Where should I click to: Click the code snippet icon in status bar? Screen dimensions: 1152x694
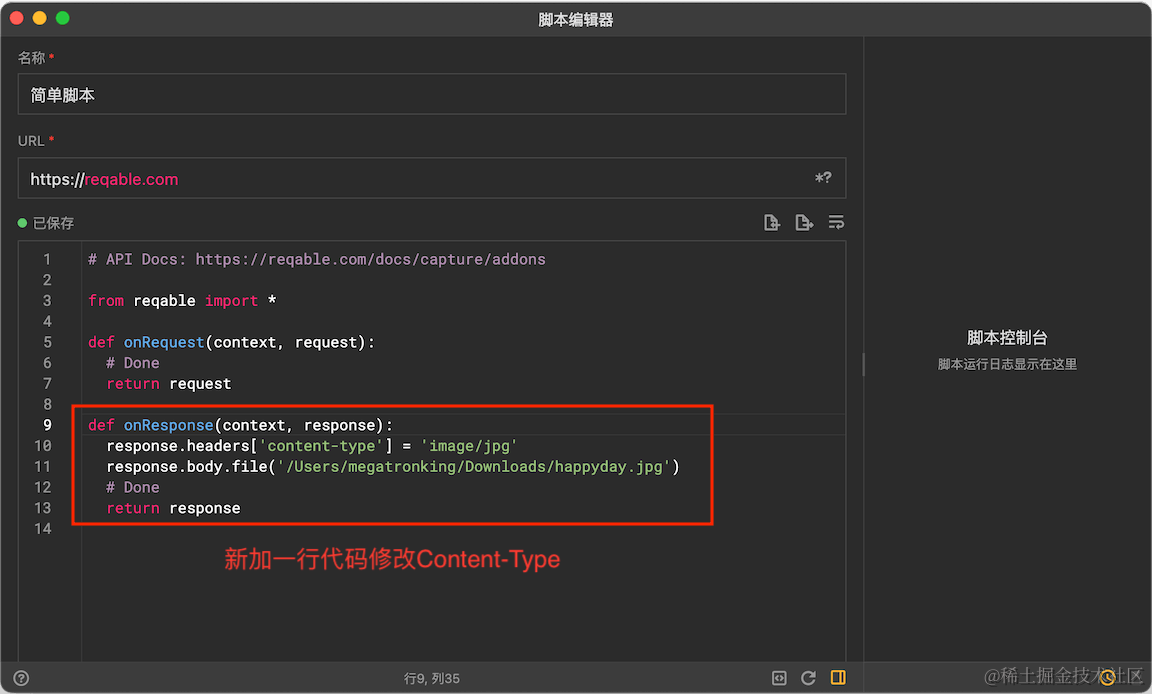point(779,678)
